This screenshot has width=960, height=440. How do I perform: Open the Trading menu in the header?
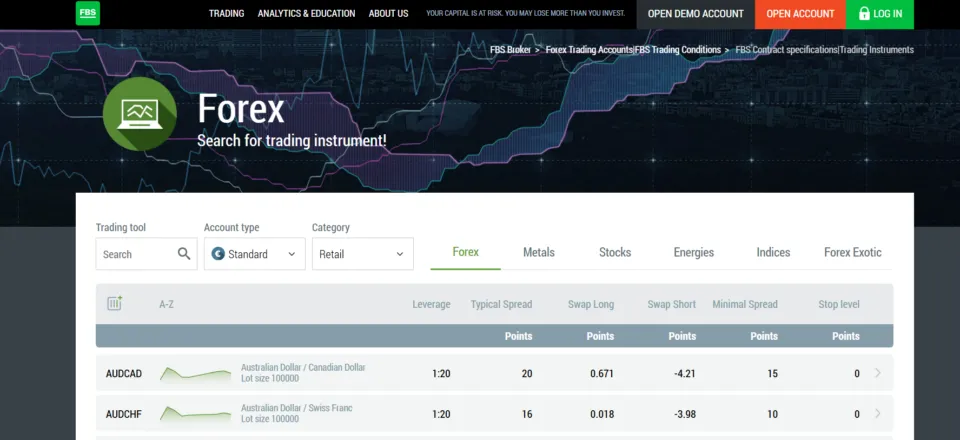coord(226,14)
